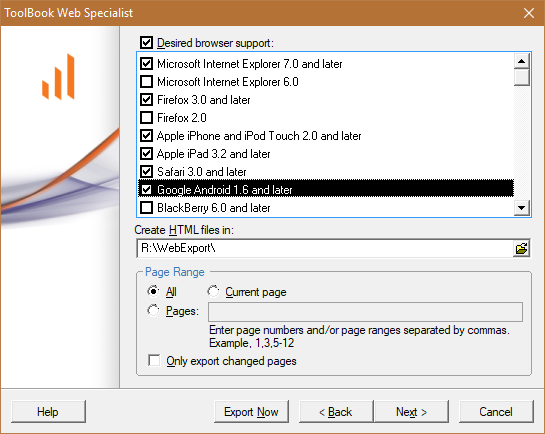Select the 'Safari 3.0 and later' list row text
The width and height of the screenshot is (545, 434).
point(202,172)
